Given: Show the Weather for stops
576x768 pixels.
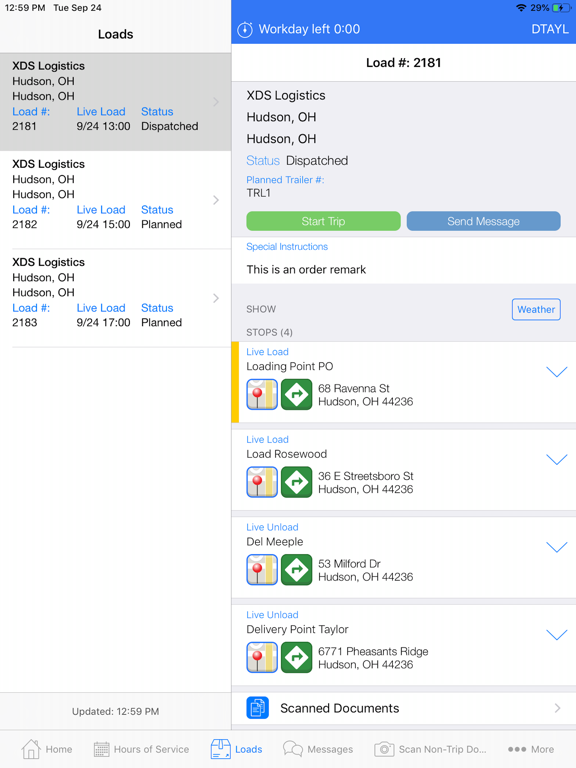Looking at the screenshot, I should click(536, 310).
